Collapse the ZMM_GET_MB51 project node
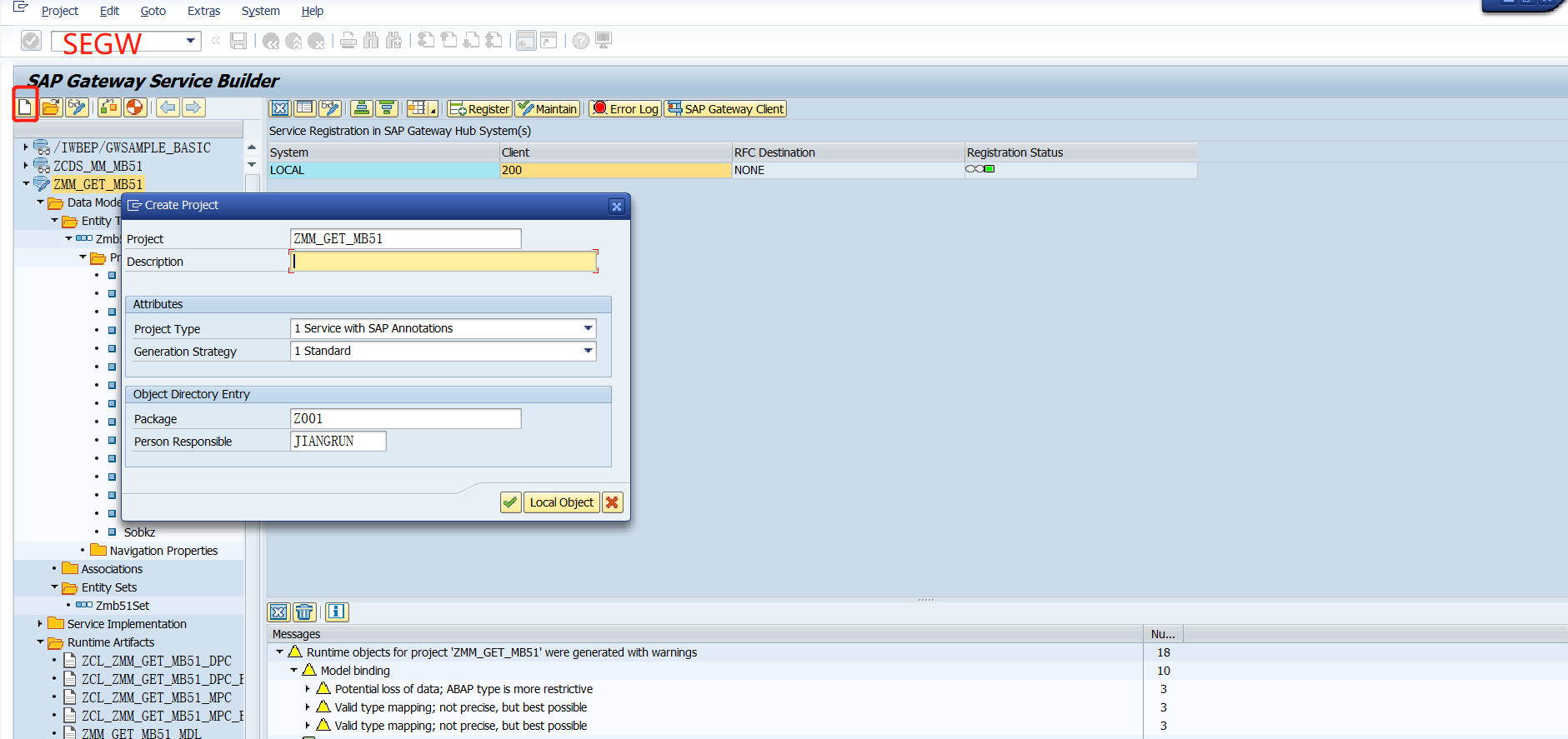Image resolution: width=1568 pixels, height=739 pixels. pos(26,184)
